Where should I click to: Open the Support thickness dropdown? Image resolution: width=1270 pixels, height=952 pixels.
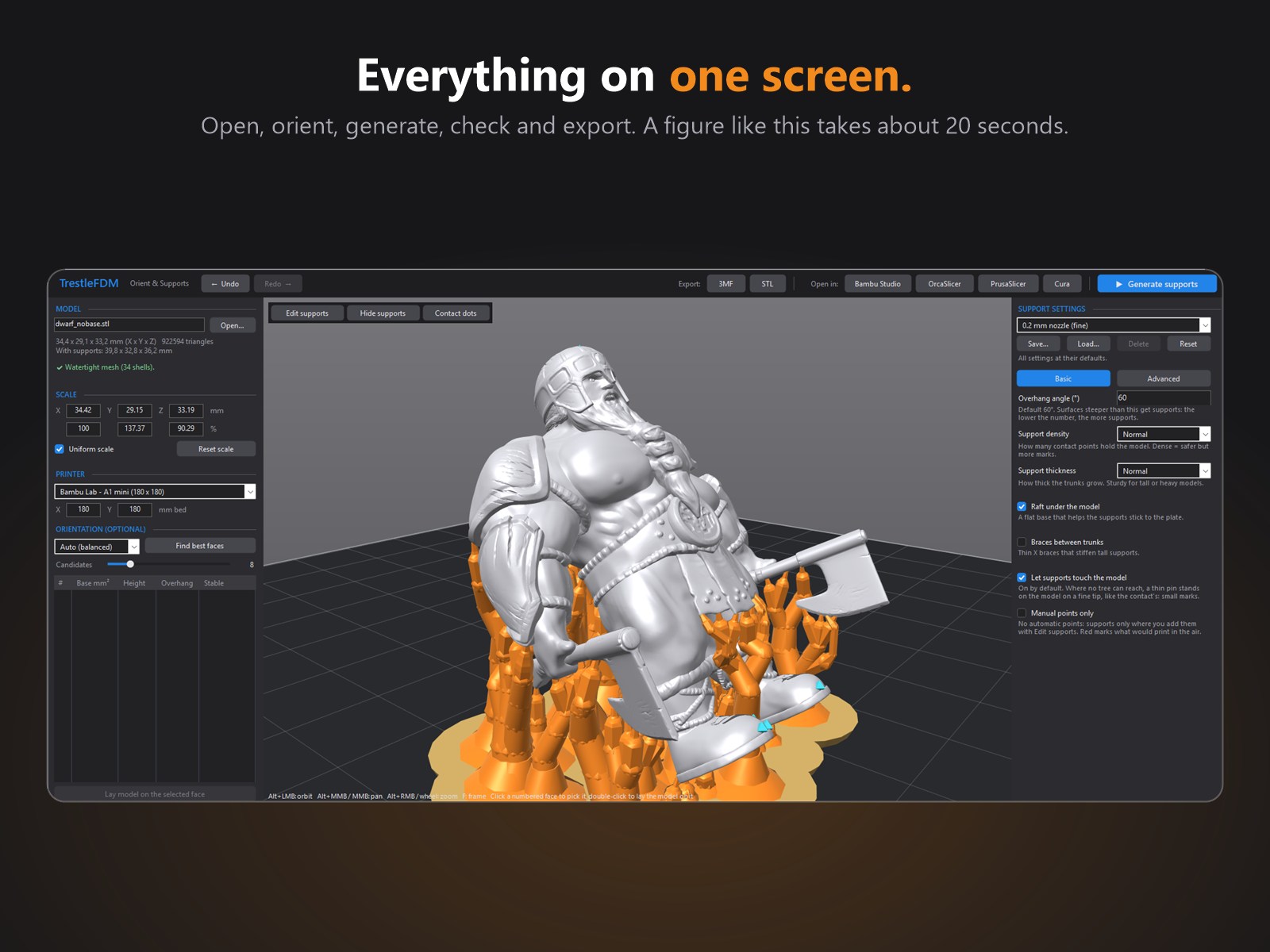tap(1164, 470)
